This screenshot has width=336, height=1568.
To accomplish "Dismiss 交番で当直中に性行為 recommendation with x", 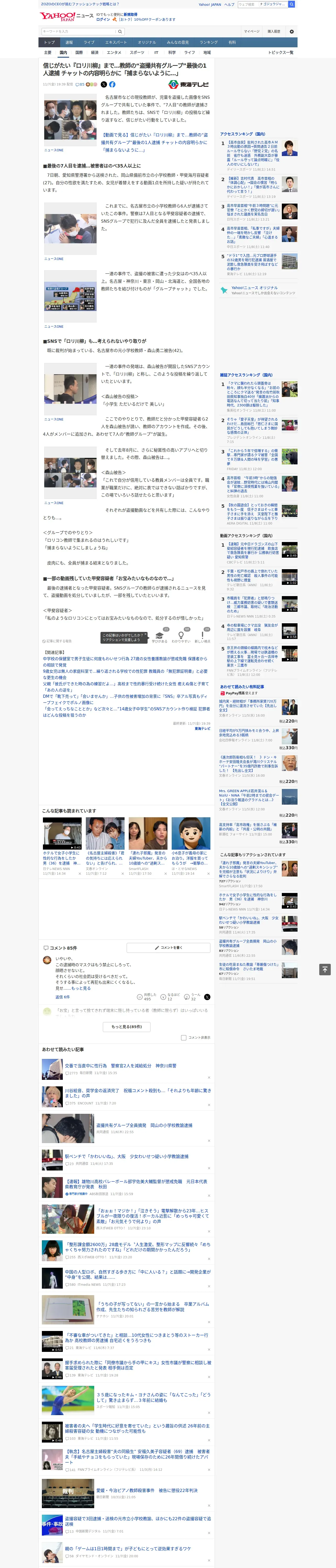I will tap(209, 1077).
